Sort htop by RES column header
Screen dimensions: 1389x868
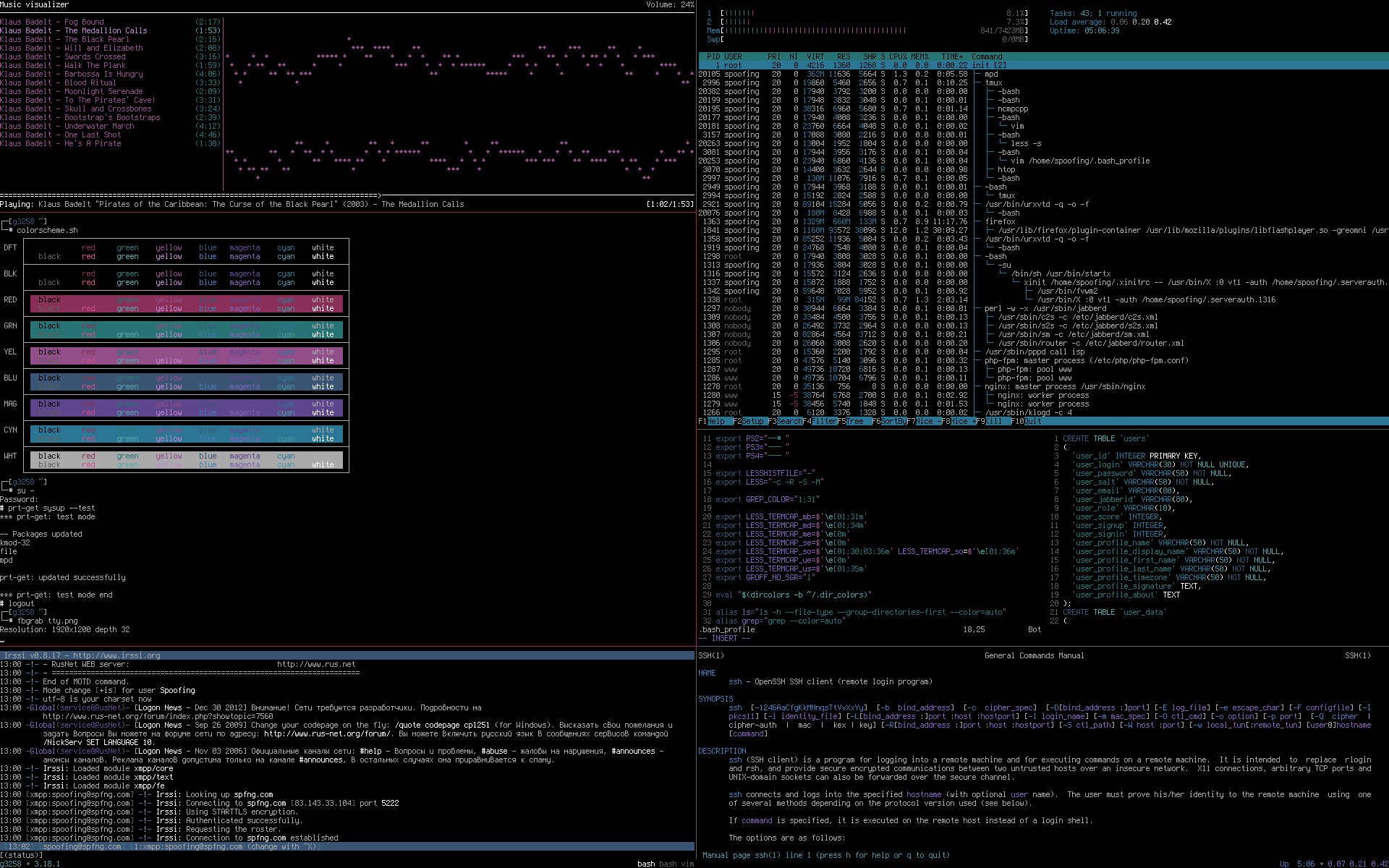coord(844,56)
